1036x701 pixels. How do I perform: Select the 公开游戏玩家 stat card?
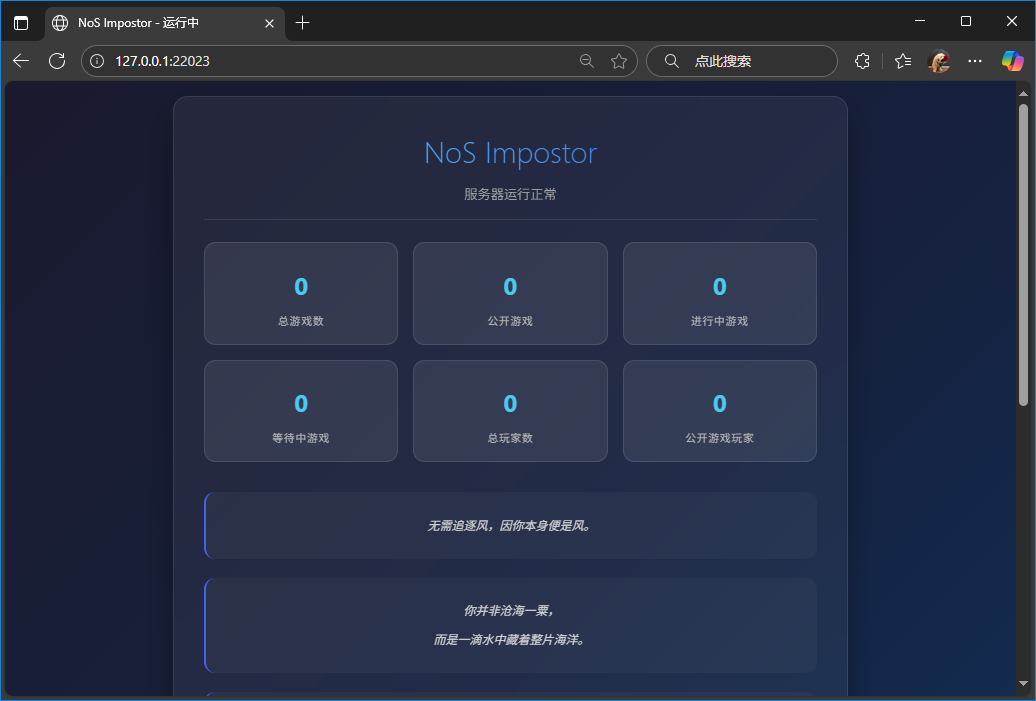click(719, 411)
